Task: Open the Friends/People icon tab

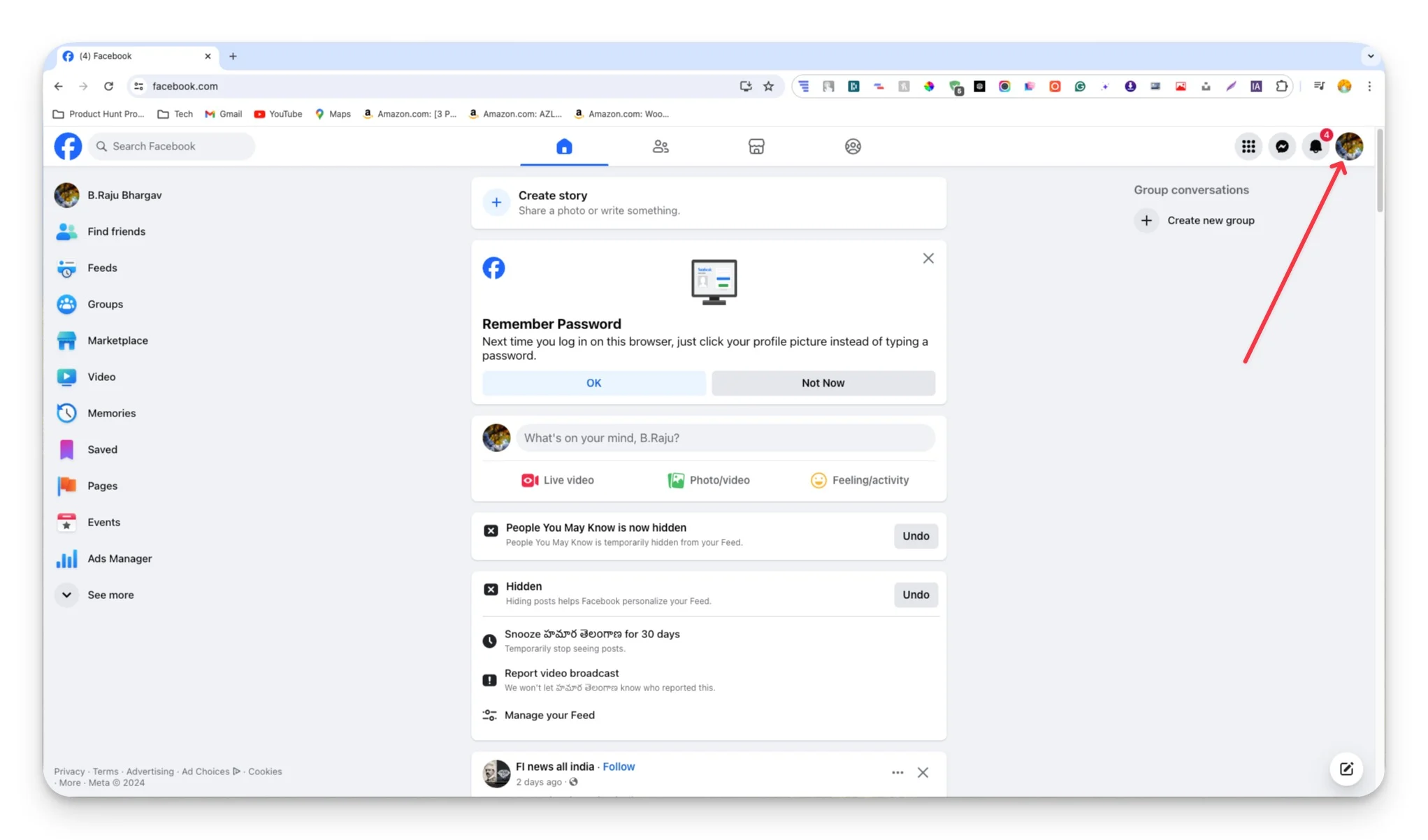Action: 660,146
